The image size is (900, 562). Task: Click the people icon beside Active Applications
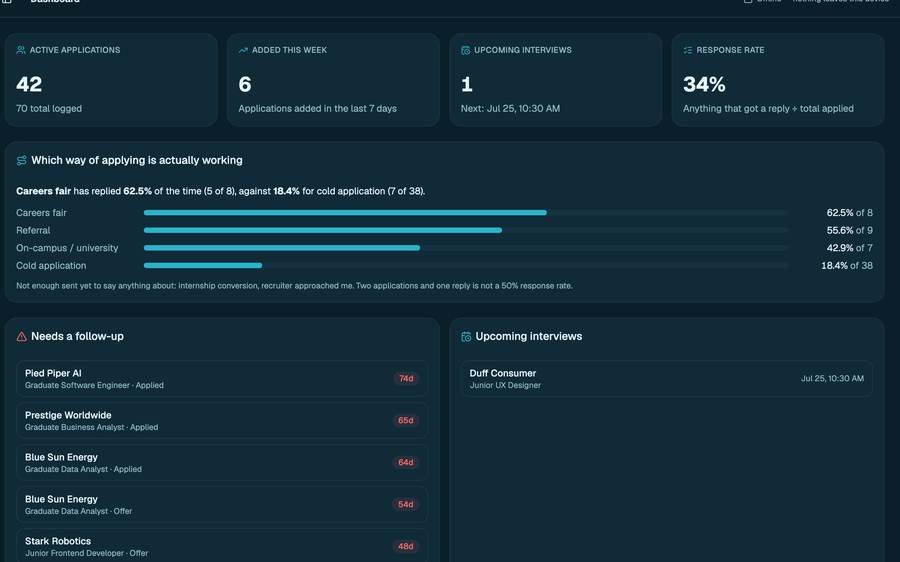(x=21, y=50)
